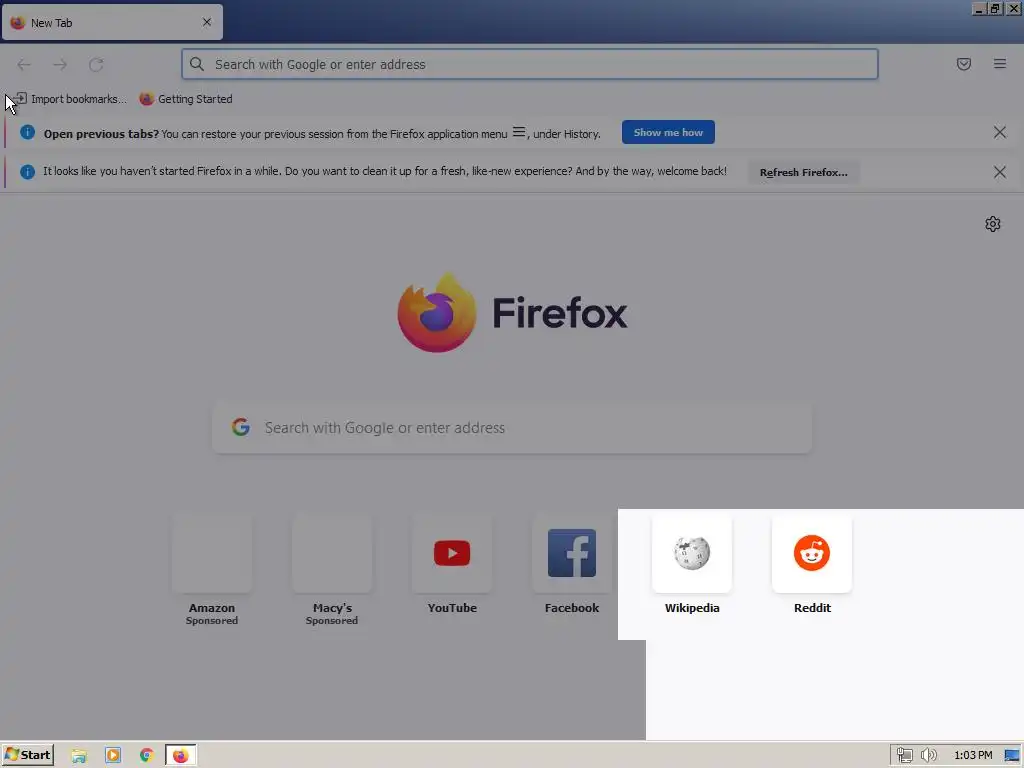Viewport: 1024px width, 768px height.
Task: Click the show desktop tray icon
Action: tap(1012, 756)
